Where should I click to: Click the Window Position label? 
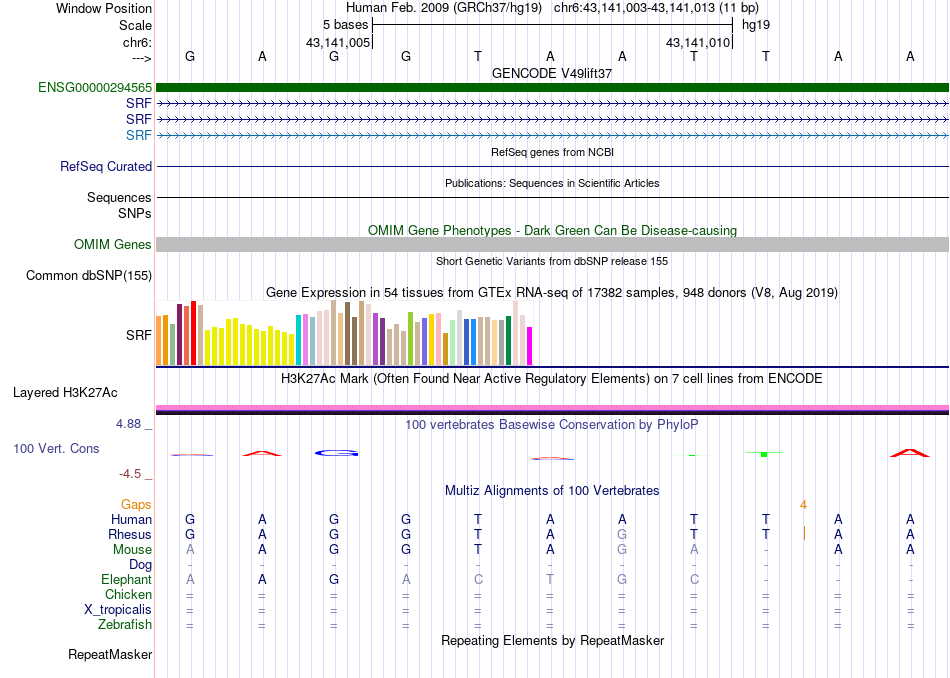(104, 8)
